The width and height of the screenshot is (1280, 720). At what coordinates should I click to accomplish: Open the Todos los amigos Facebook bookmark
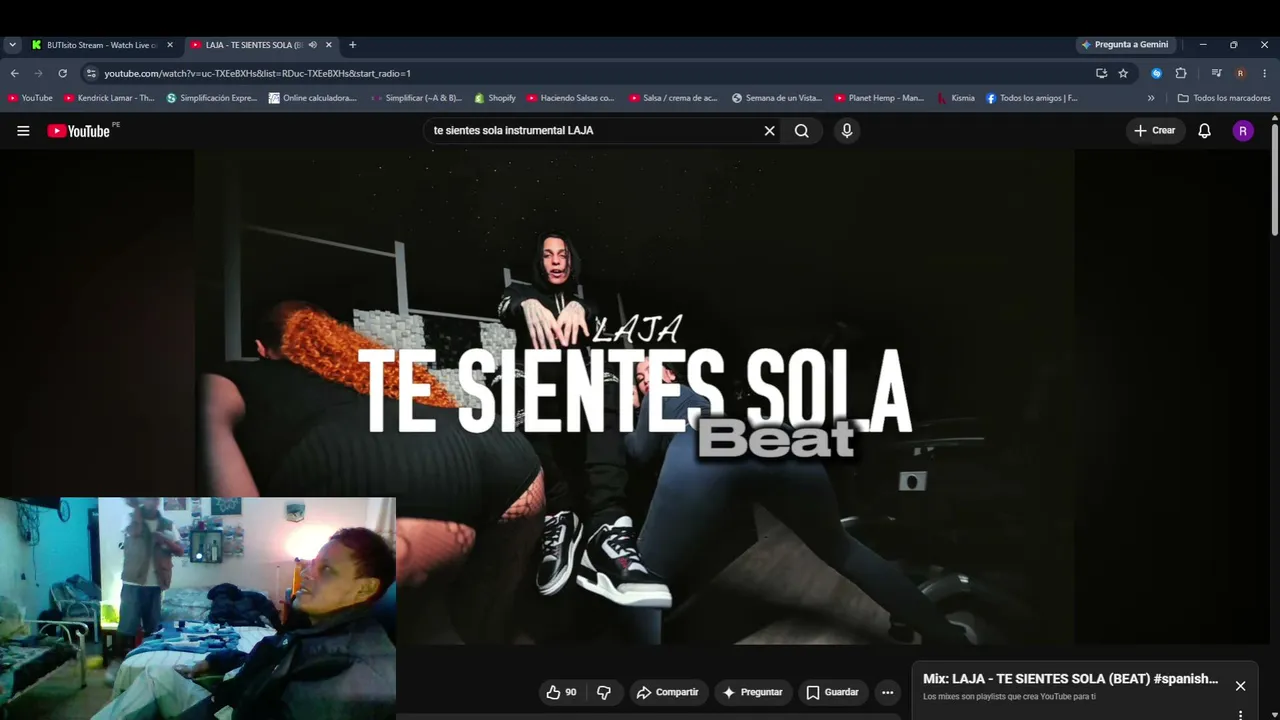pyautogui.click(x=1032, y=98)
